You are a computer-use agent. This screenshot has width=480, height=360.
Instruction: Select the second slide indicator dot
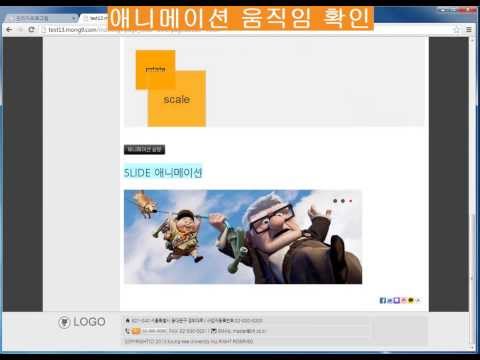coord(343,201)
